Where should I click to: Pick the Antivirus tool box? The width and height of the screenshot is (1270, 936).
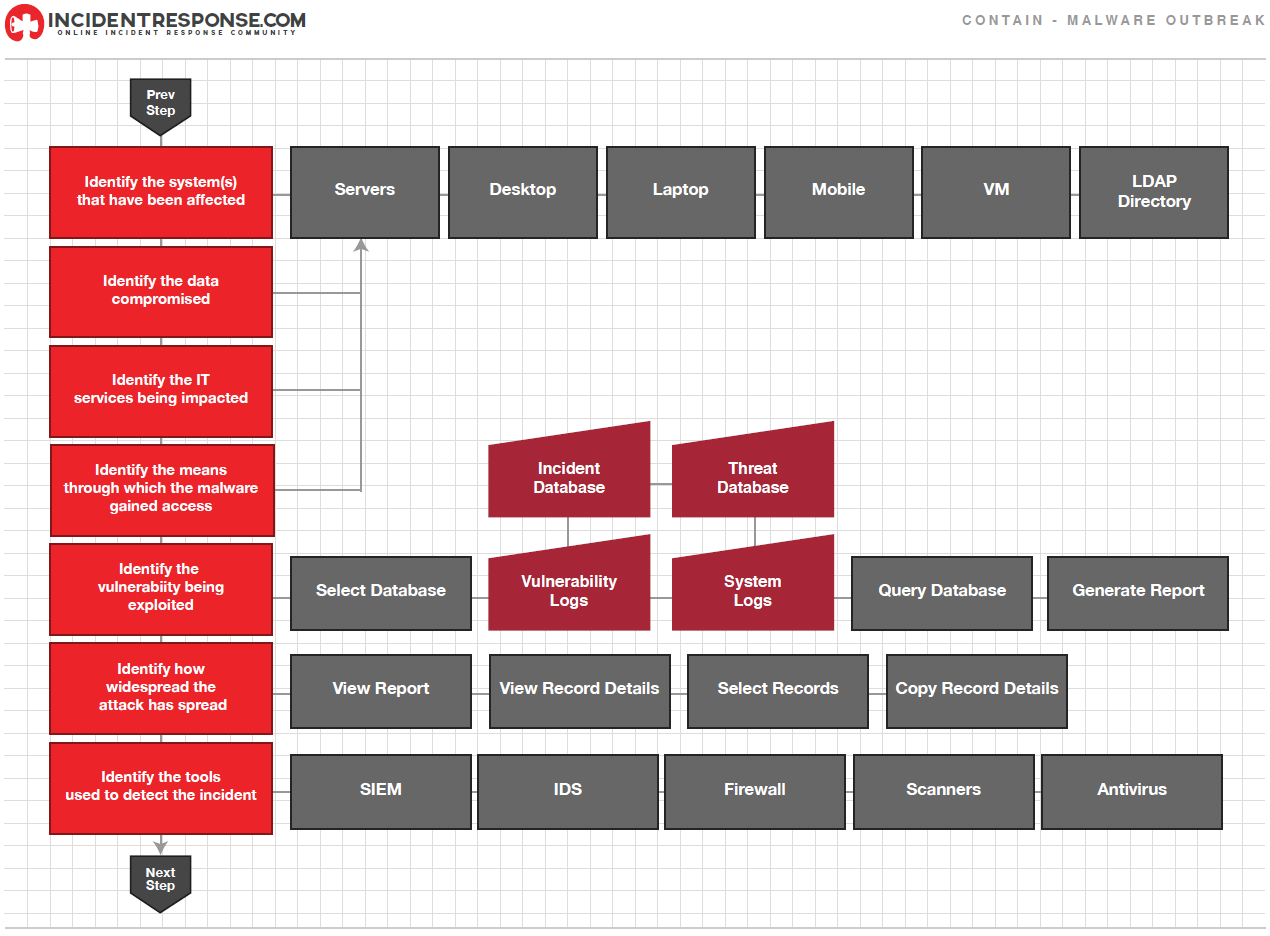tap(1132, 791)
